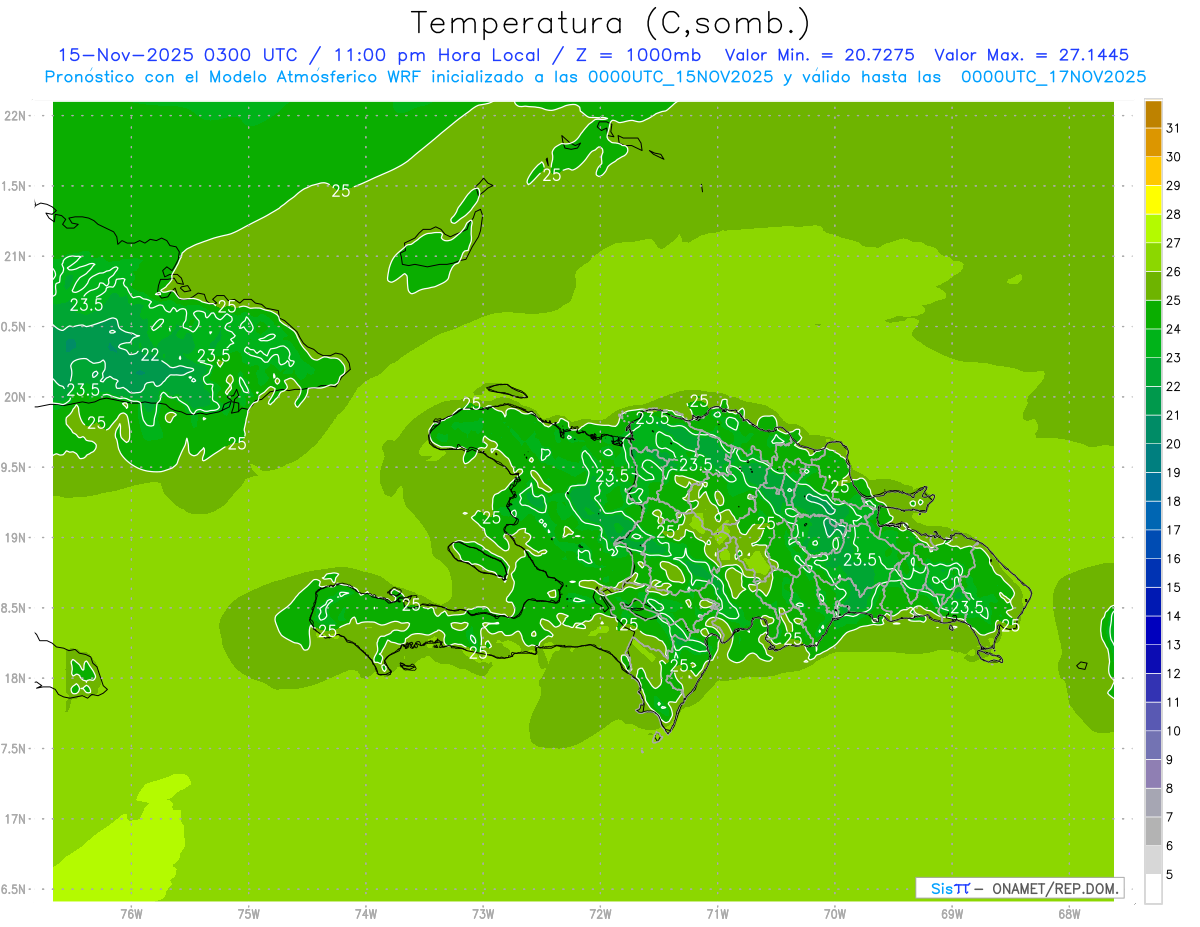The height and width of the screenshot is (927, 1200).
Task: Click the 15-Nov-2025 0300 UTC timestamp
Action: 177,55
